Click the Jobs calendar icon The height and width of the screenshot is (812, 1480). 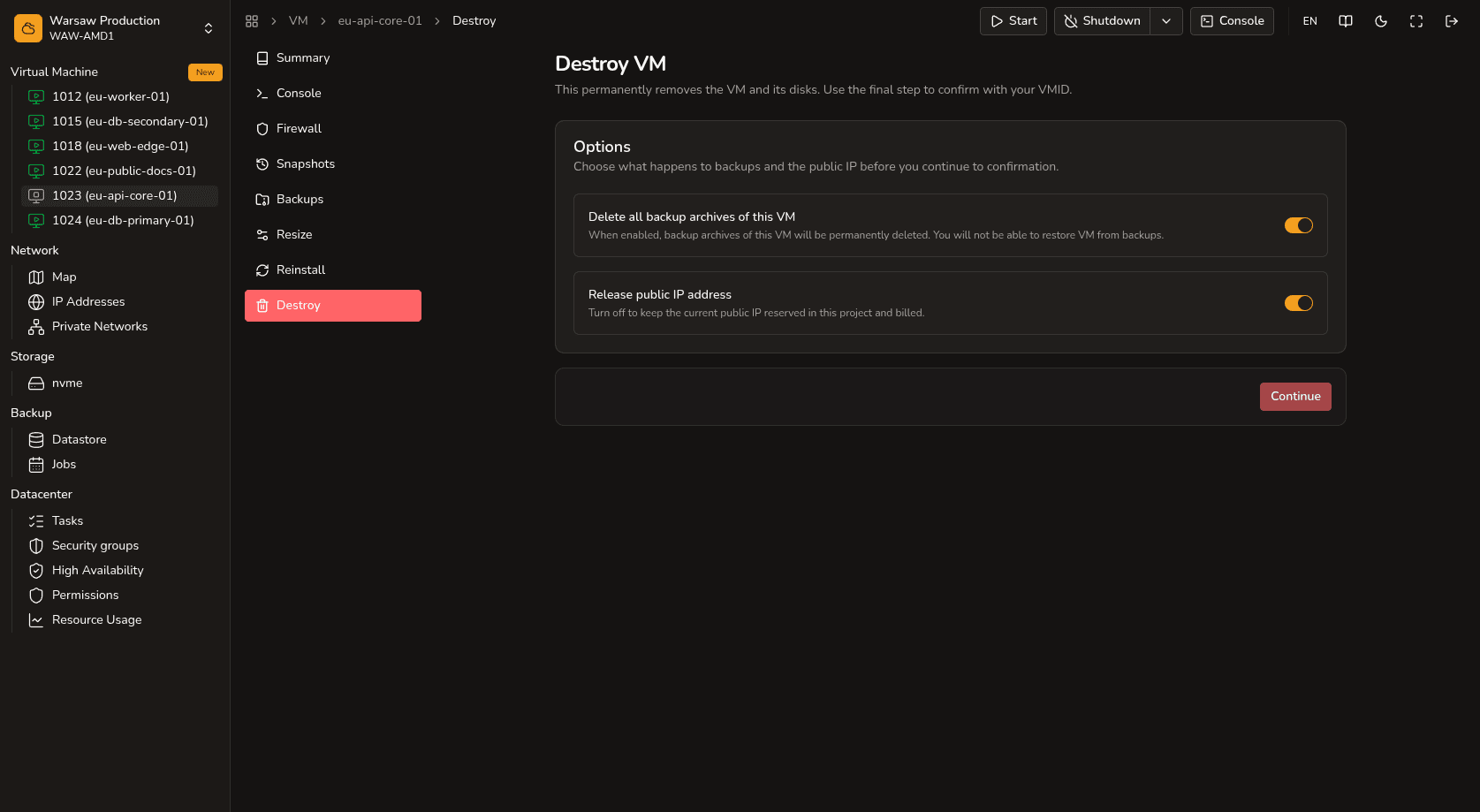tap(36, 465)
